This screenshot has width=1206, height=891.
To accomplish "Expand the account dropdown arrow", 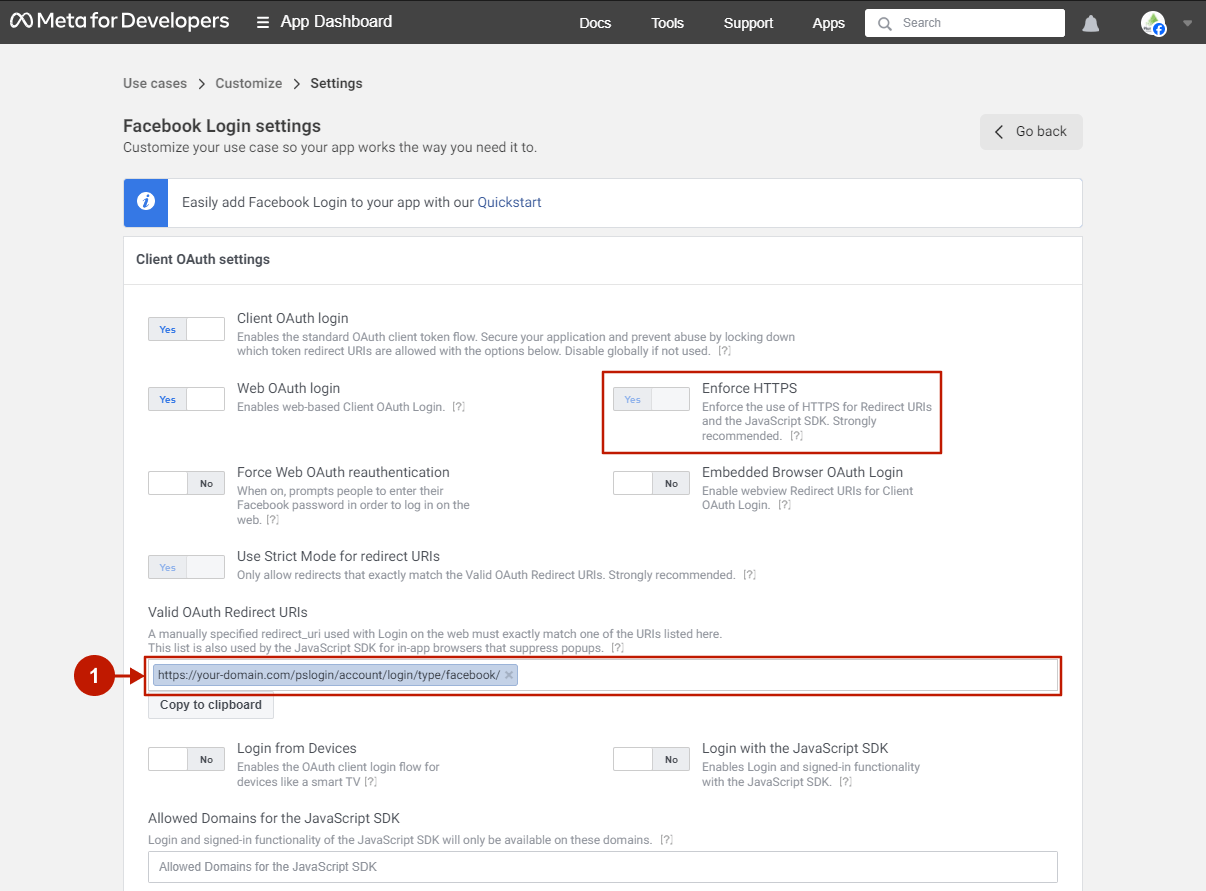I will (1187, 23).
